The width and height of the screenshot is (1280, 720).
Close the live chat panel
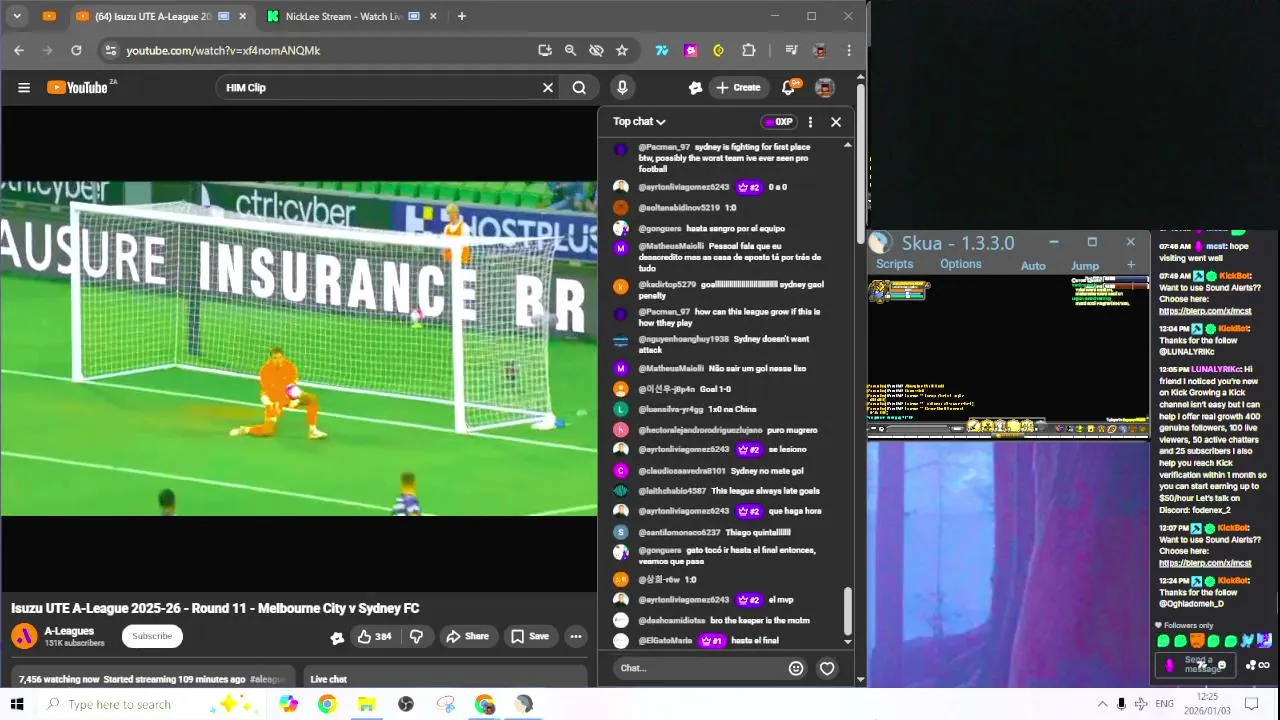click(836, 122)
